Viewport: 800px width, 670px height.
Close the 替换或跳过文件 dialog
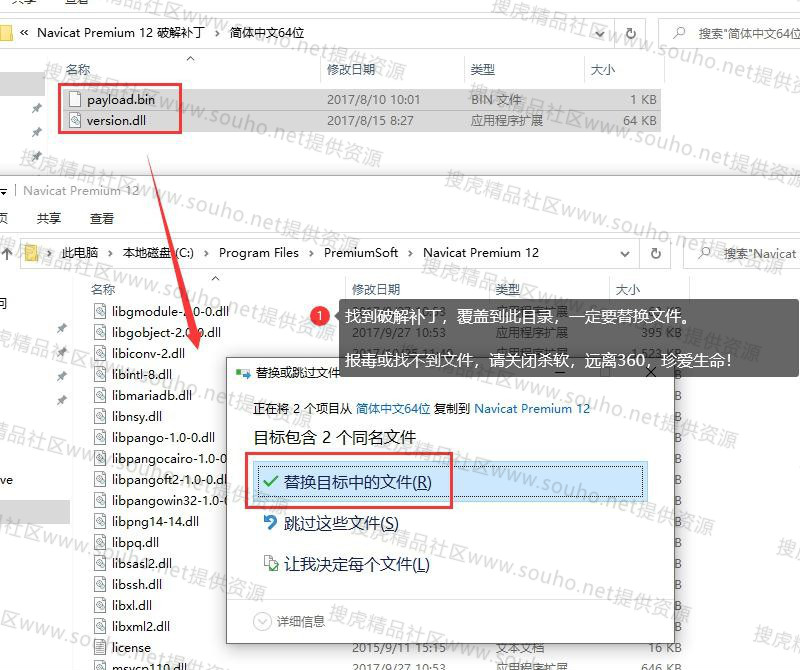click(x=651, y=373)
